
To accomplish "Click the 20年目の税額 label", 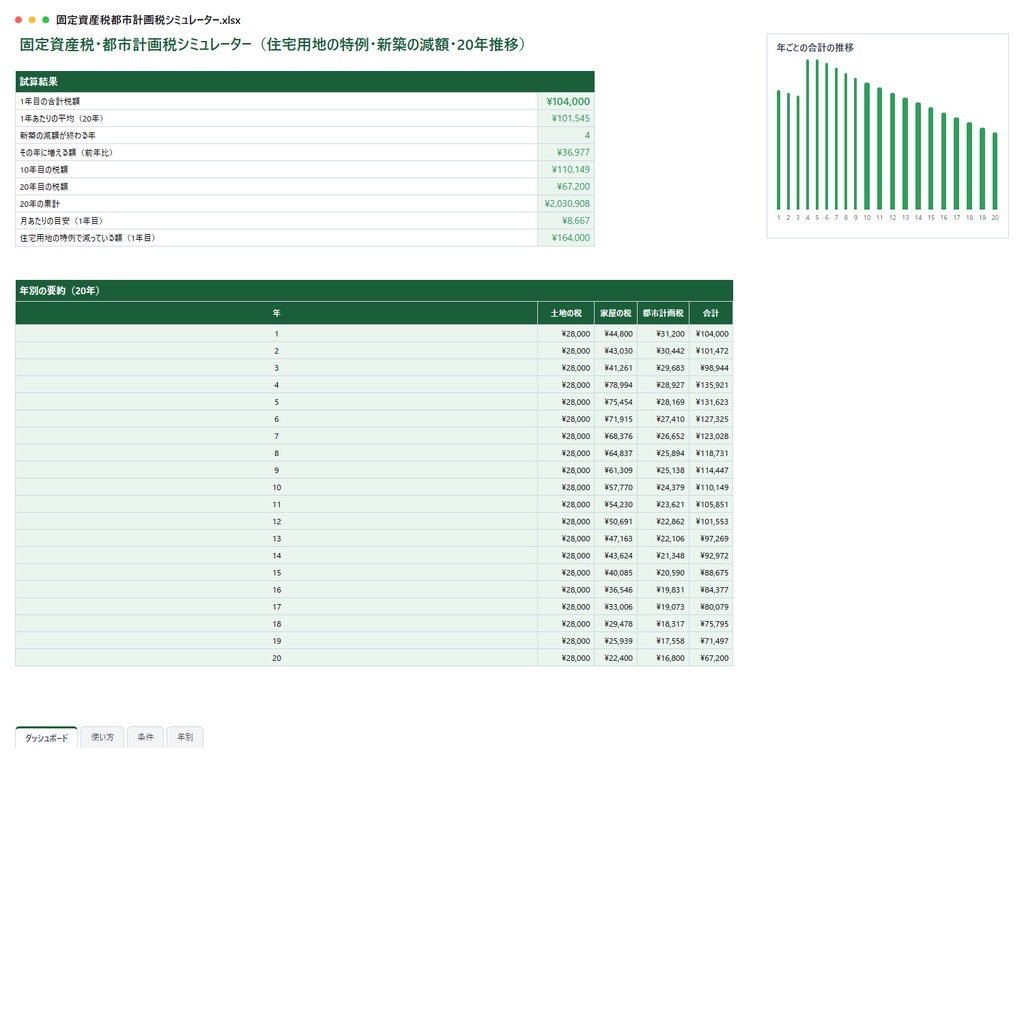I will pos(44,187).
